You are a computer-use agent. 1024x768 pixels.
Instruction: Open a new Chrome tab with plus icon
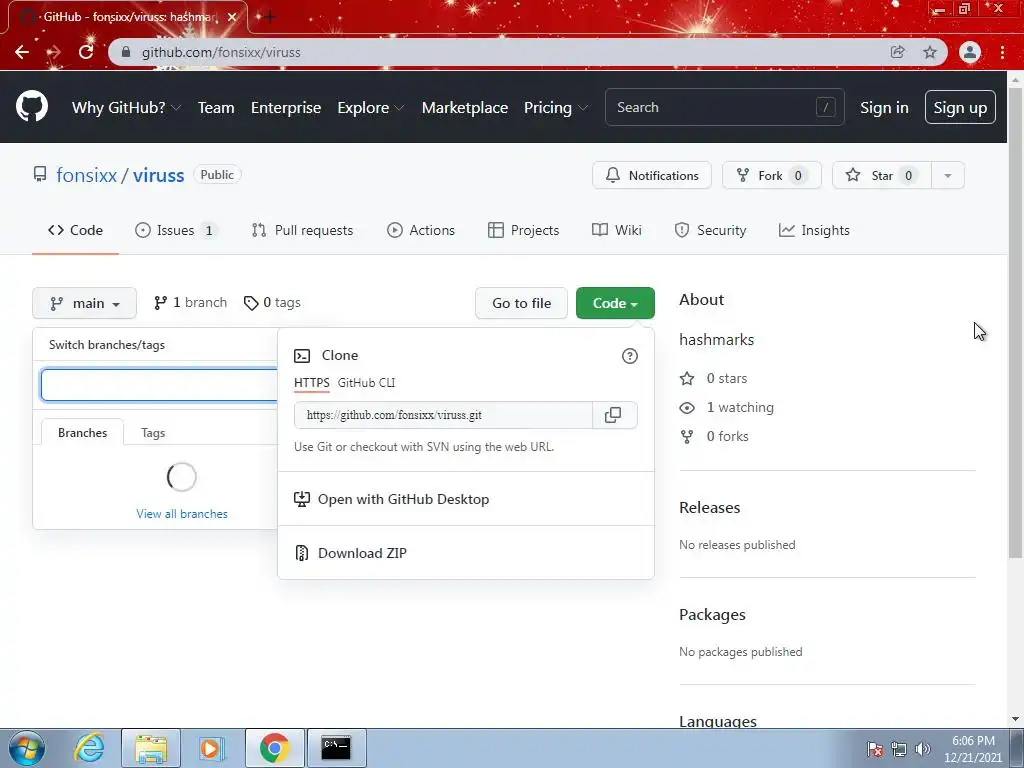(269, 17)
